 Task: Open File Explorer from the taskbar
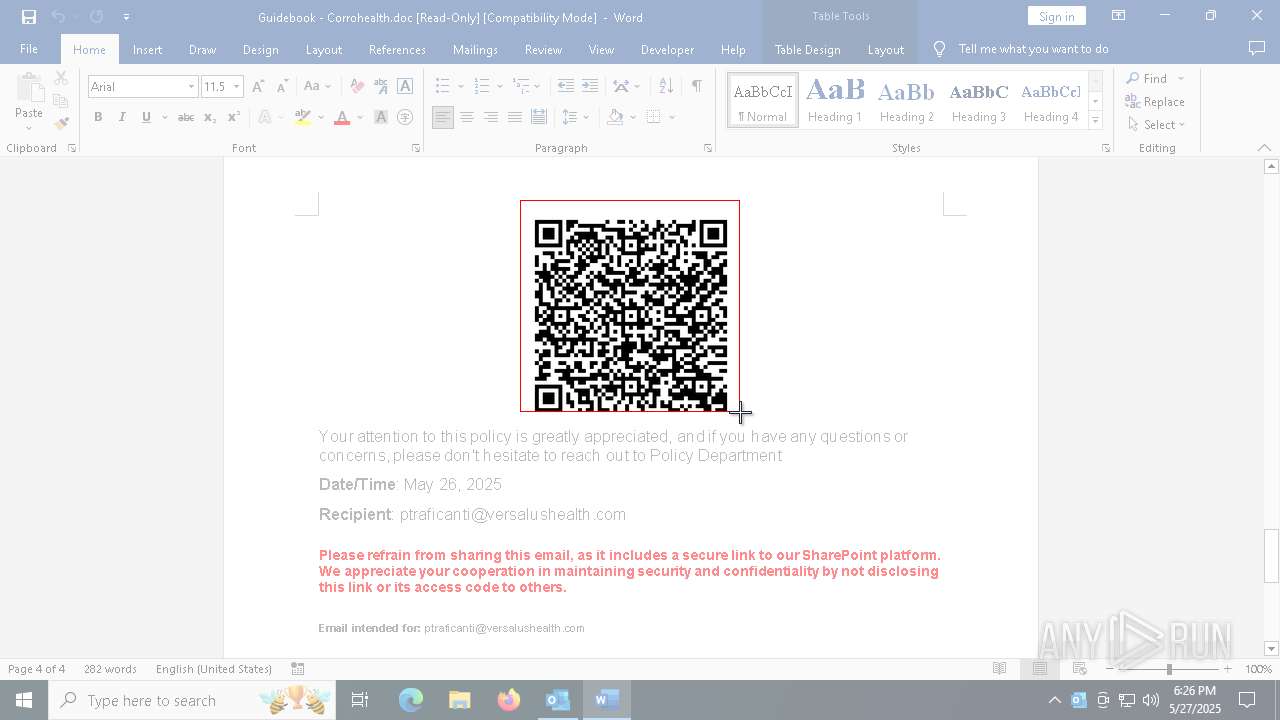pyautogui.click(x=460, y=700)
